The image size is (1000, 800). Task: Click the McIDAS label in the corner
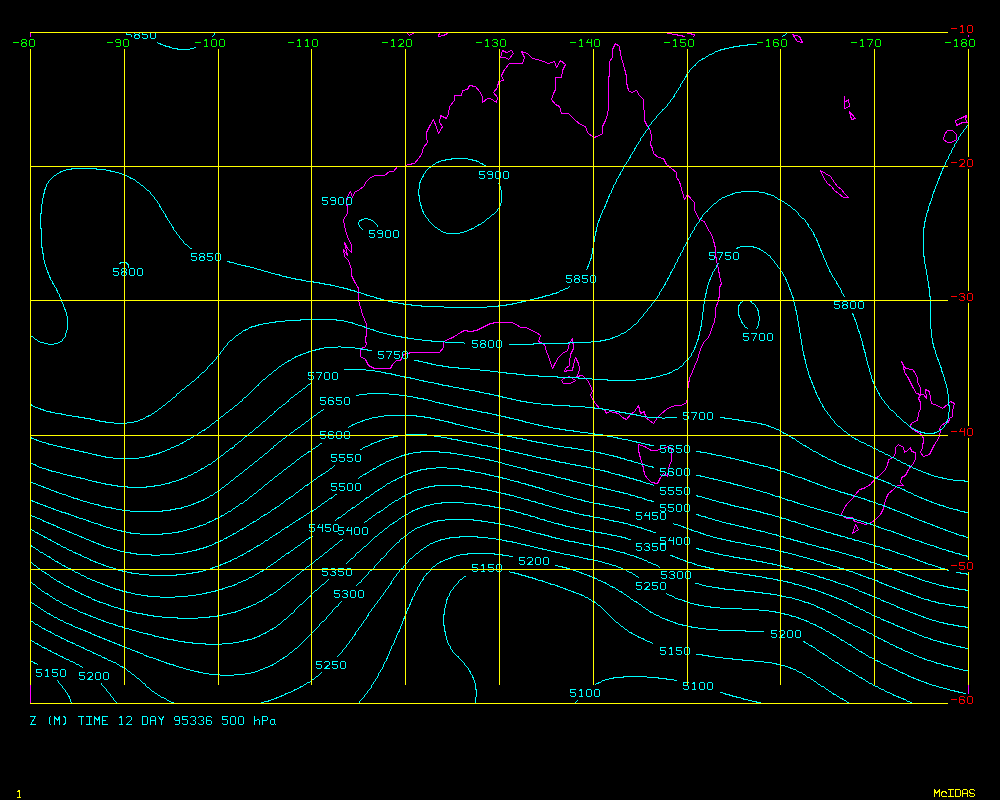click(954, 793)
